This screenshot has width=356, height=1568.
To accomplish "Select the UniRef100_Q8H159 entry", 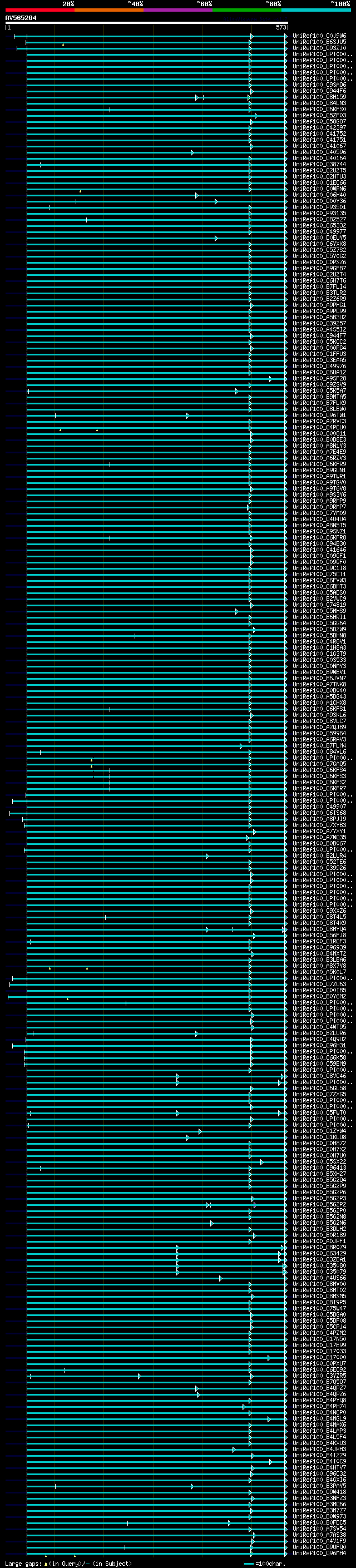I will pyautogui.click(x=319, y=97).
